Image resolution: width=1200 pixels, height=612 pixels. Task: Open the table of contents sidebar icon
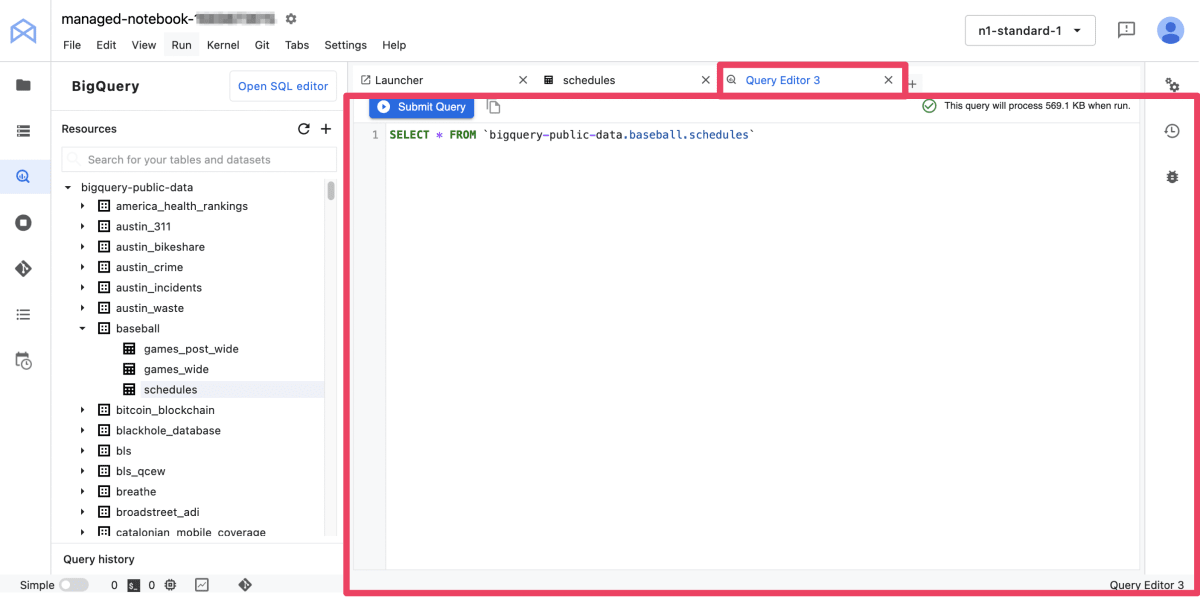(23, 315)
